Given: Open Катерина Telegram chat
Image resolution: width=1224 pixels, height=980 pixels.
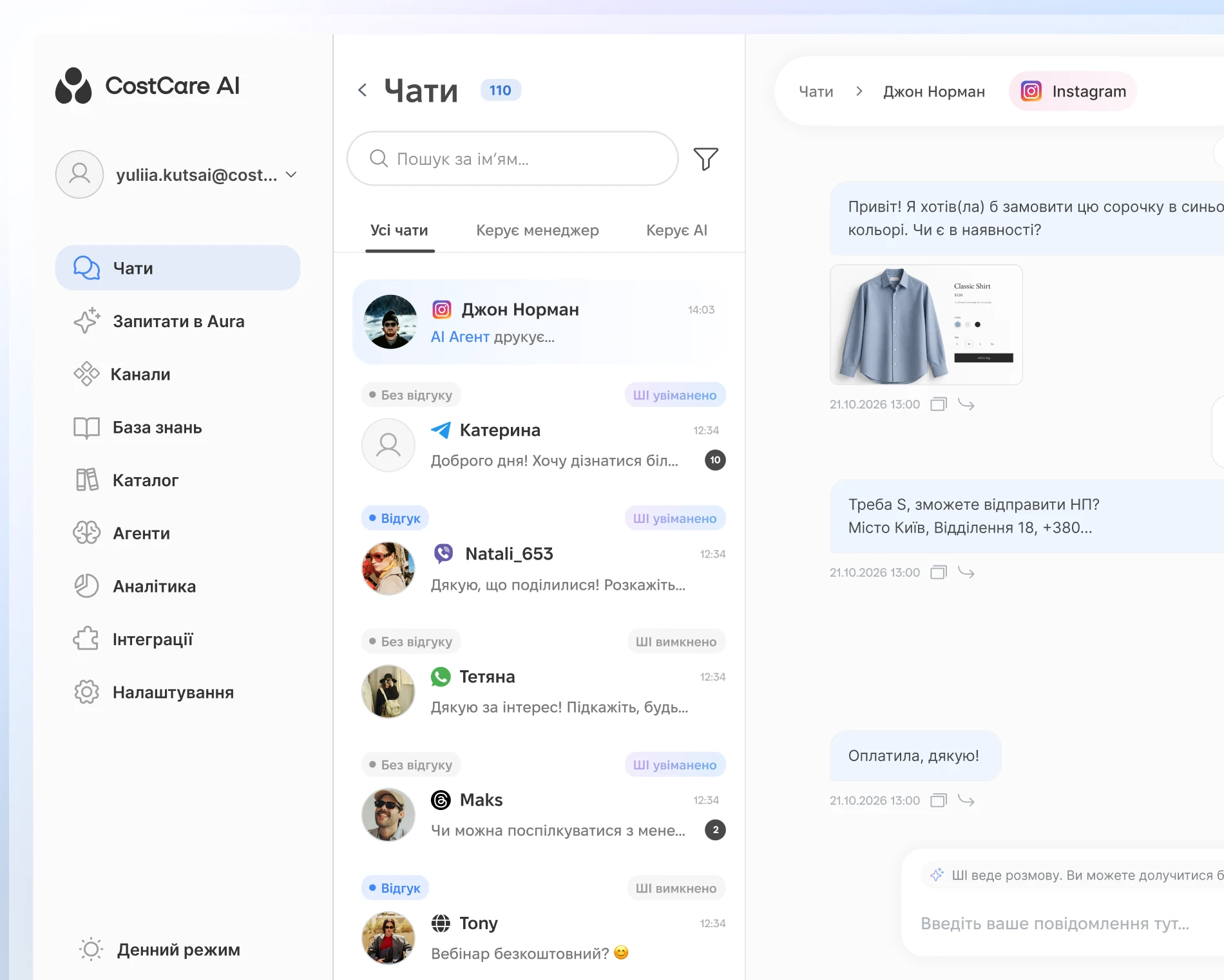Looking at the screenshot, I should coord(544,444).
